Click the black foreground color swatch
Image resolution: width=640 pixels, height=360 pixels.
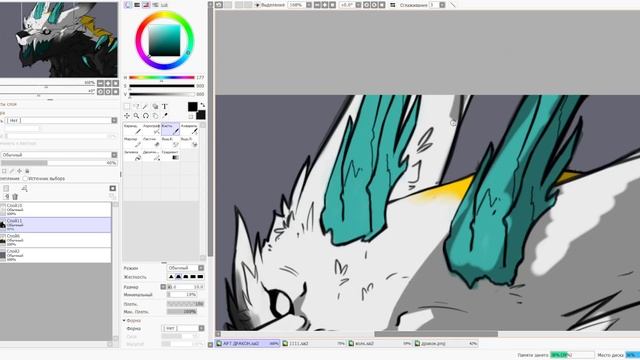point(193,107)
